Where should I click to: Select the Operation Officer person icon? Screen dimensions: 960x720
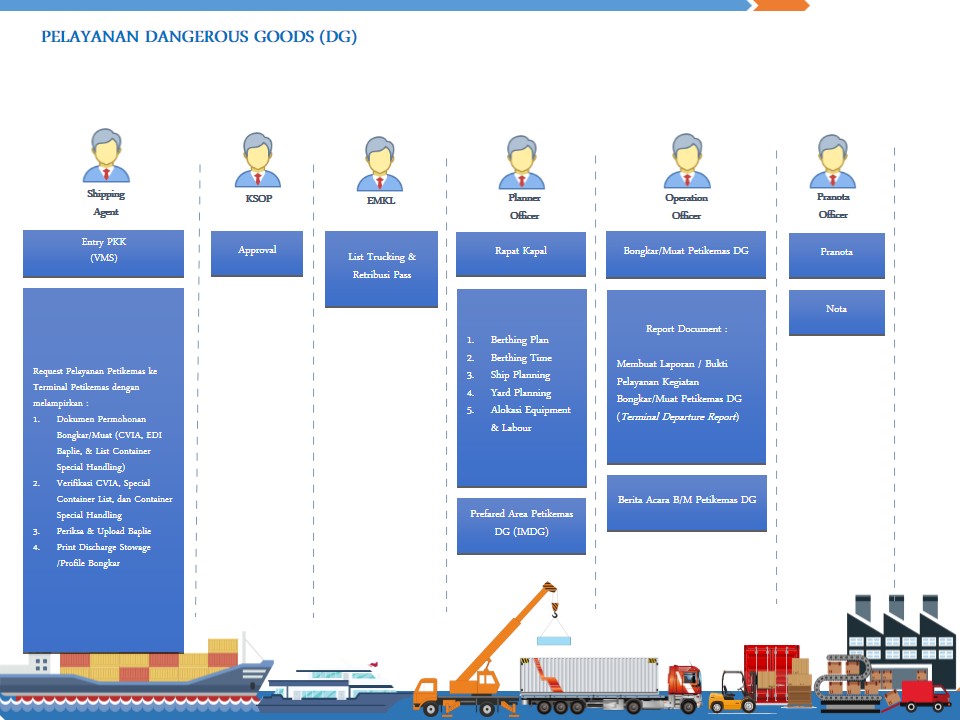686,160
